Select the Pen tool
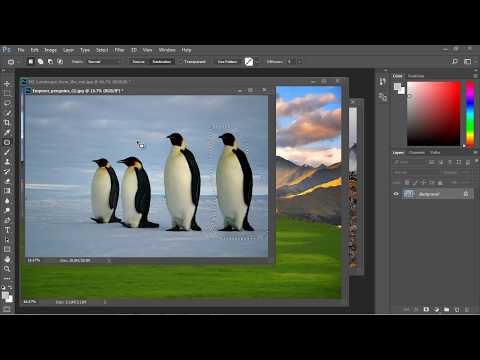 click(x=7, y=220)
